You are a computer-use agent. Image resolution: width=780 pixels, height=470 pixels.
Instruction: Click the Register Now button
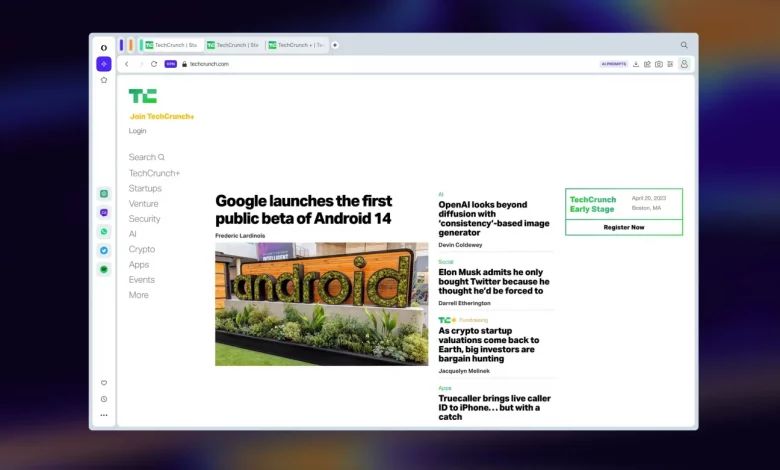pyautogui.click(x=624, y=227)
